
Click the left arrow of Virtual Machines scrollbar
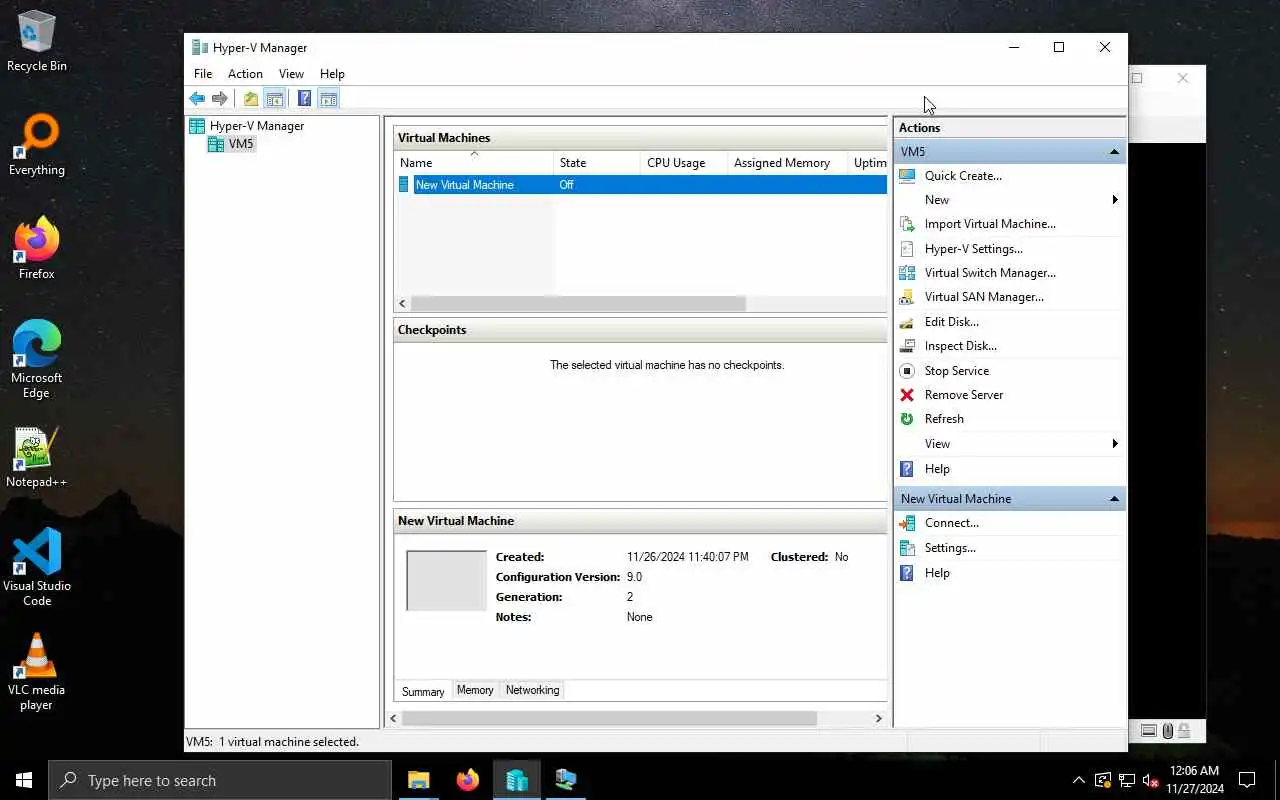403,303
